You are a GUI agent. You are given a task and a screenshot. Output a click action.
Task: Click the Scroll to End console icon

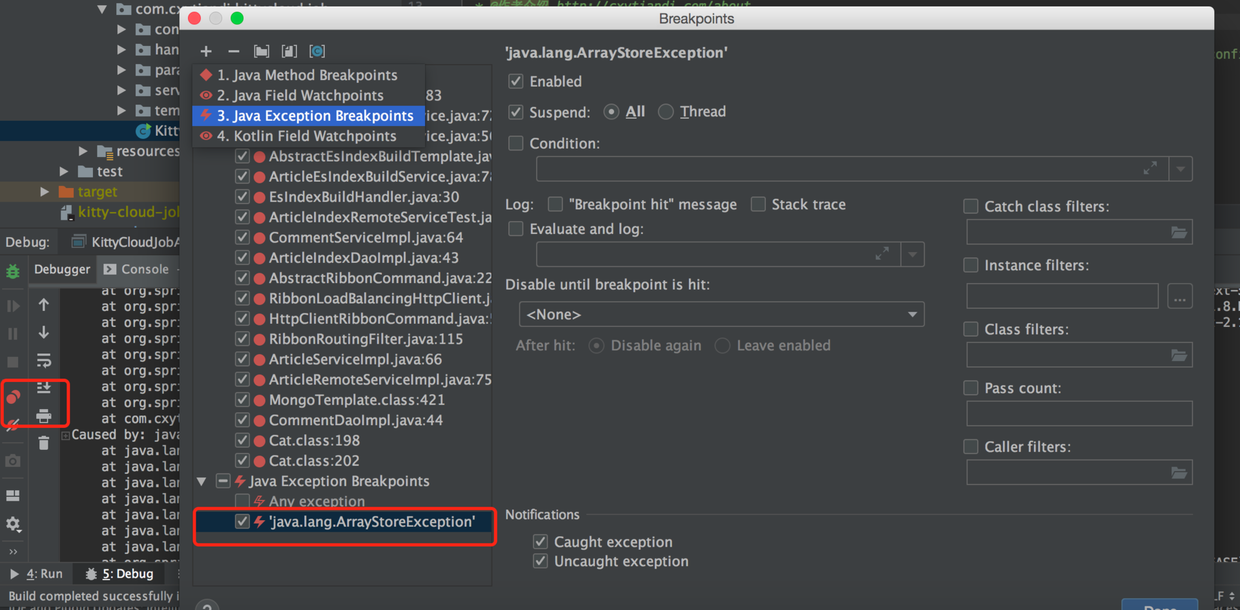pyautogui.click(x=44, y=387)
